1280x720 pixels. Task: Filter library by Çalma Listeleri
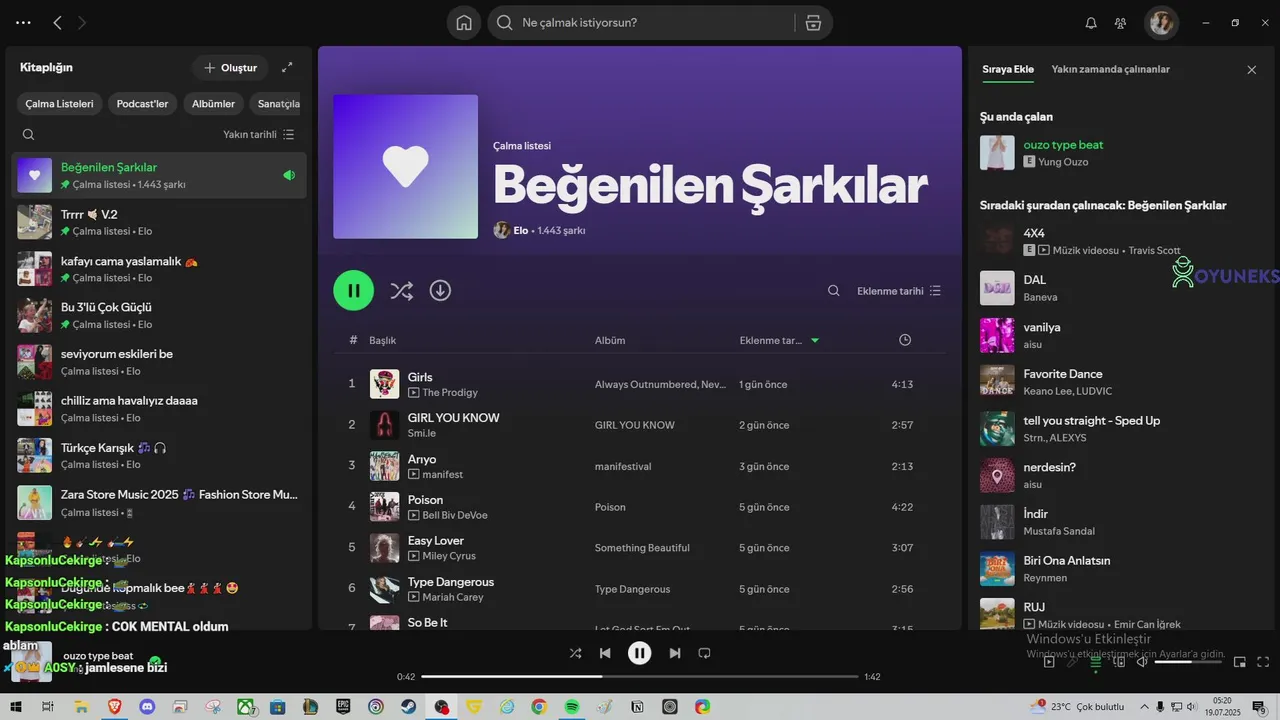click(59, 104)
